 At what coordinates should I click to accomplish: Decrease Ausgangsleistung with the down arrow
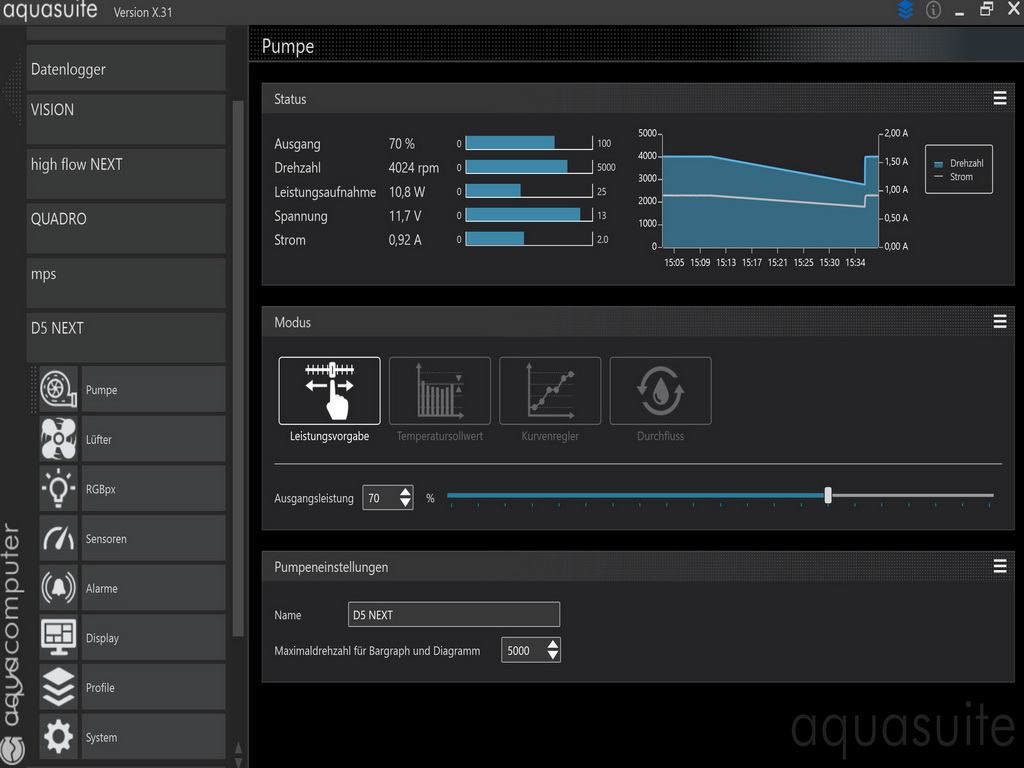tap(406, 503)
